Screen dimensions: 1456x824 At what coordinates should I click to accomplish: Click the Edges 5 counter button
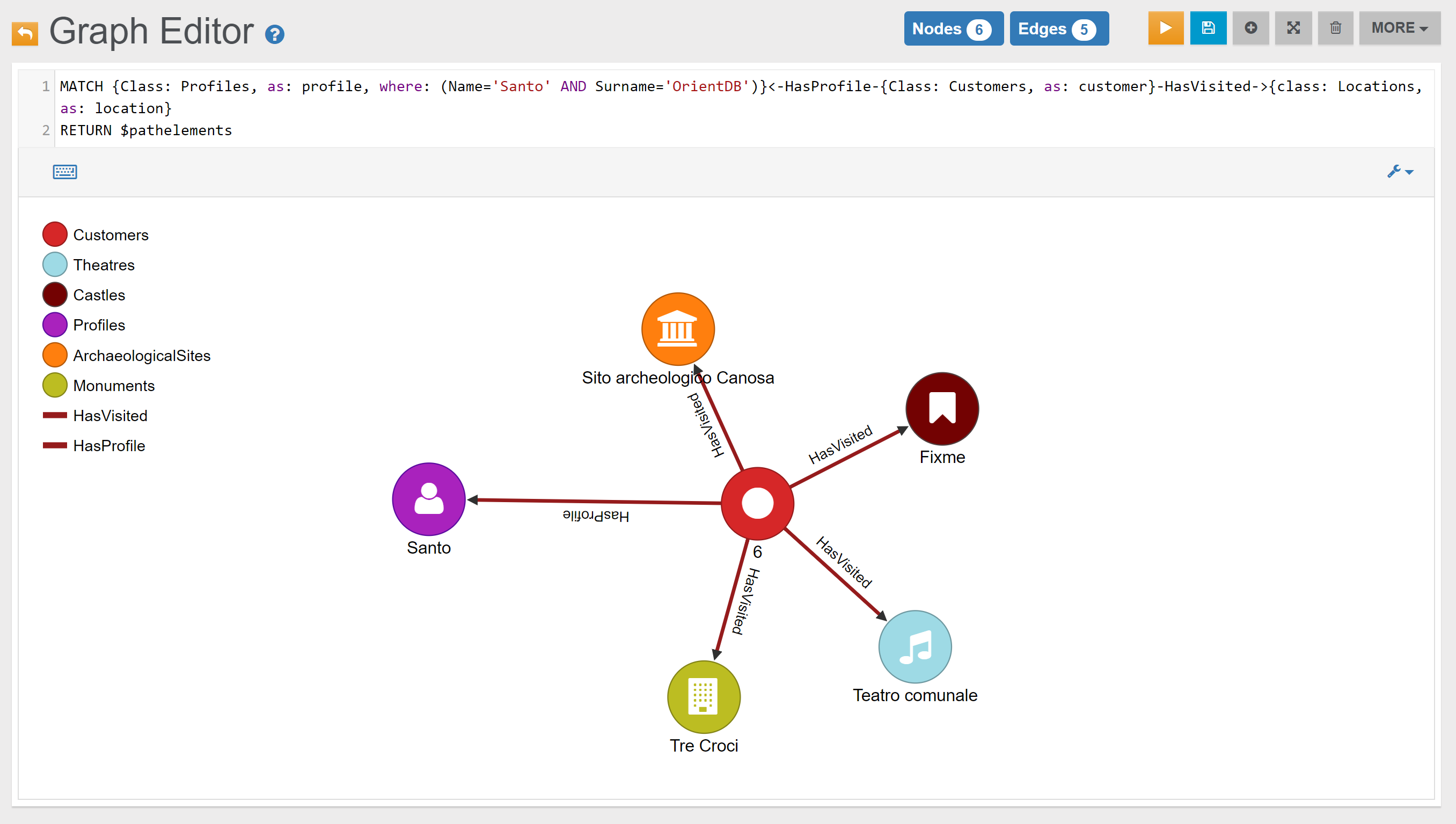click(1058, 29)
